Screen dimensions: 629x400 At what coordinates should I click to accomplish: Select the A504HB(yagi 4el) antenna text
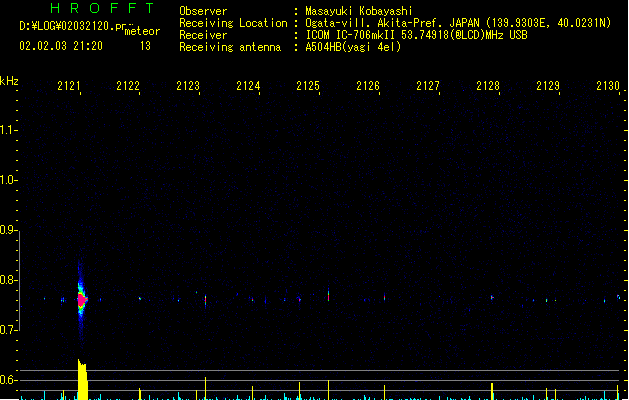click(x=353, y=47)
